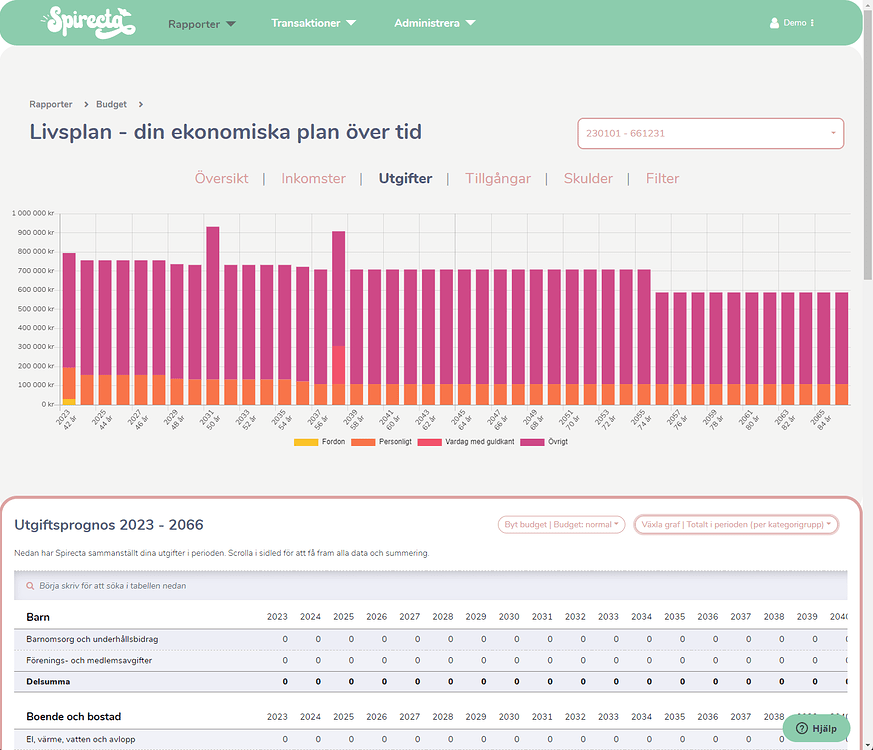Open the Byt budget dropdown
873x750 pixels.
pos(561,524)
